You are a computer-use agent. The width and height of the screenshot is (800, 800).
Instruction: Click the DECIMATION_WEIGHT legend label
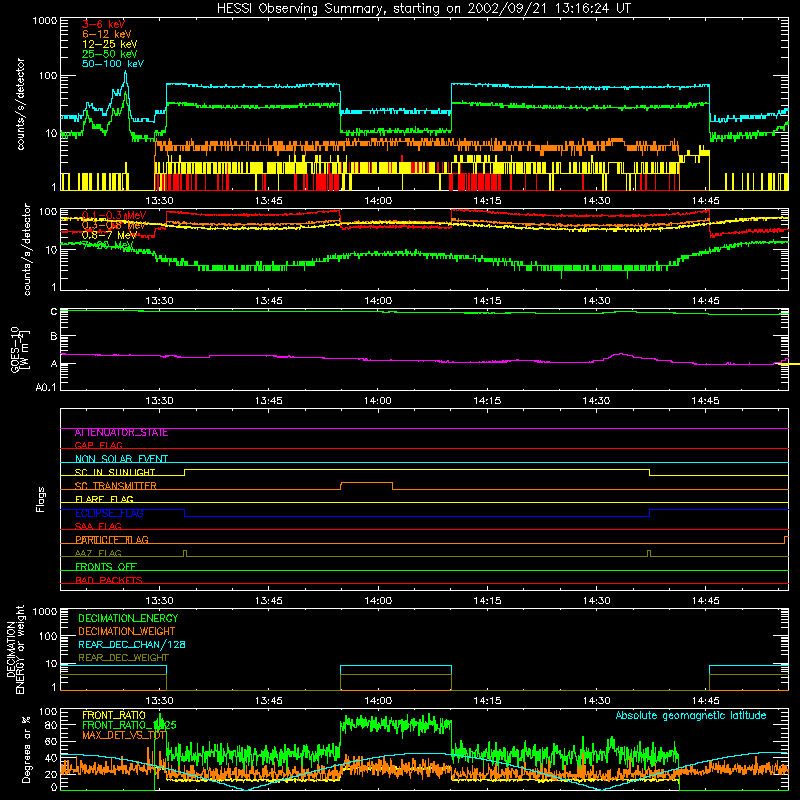pos(127,631)
